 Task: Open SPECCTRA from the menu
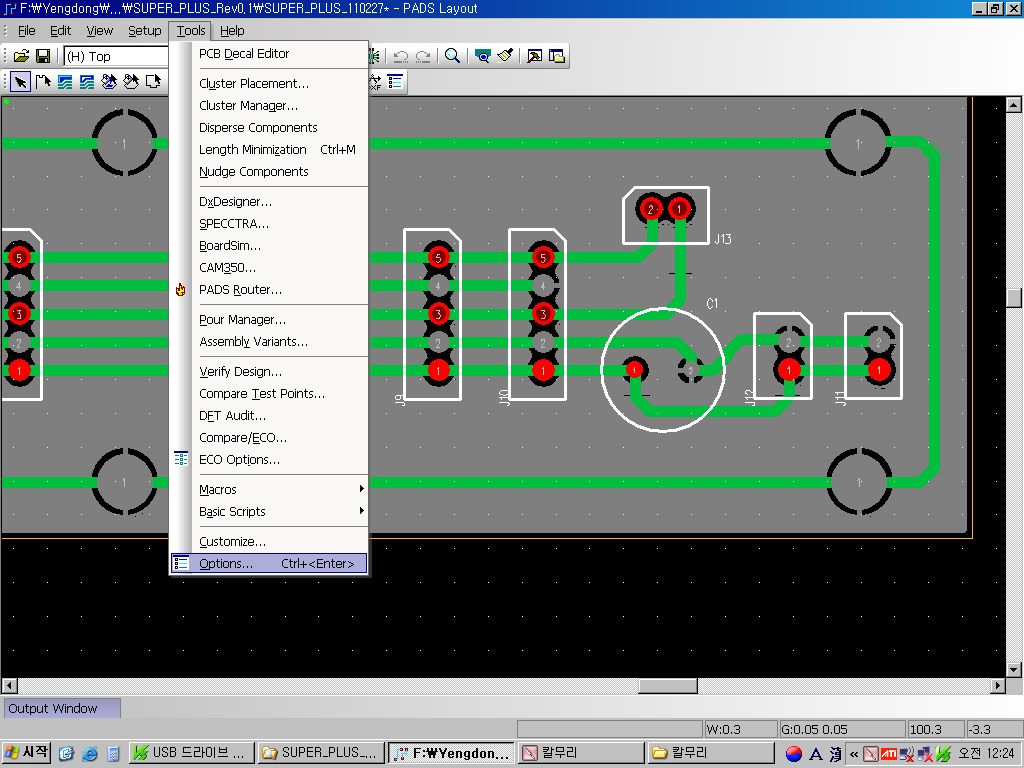tap(270, 224)
